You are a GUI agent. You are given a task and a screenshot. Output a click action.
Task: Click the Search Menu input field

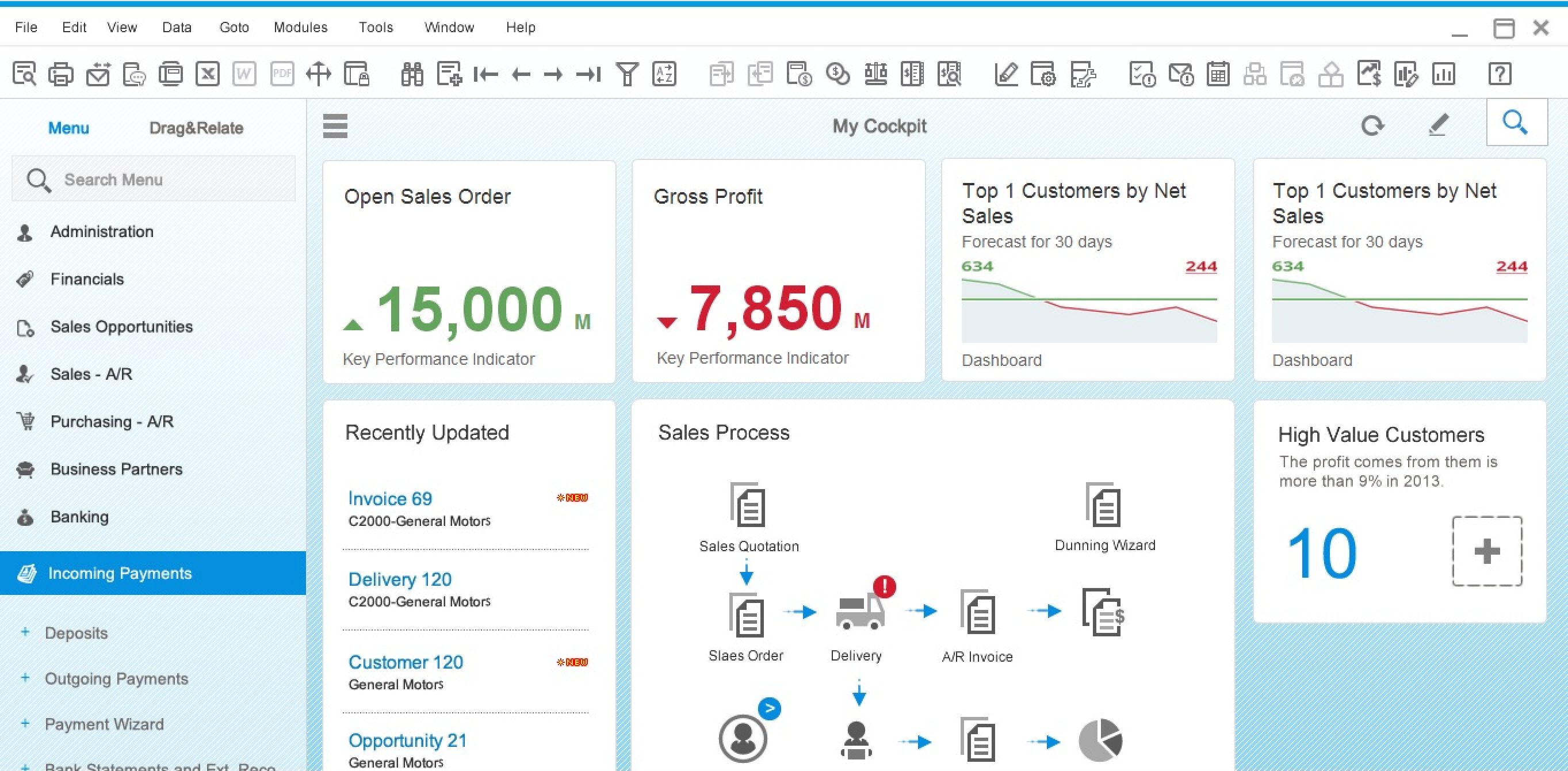click(x=154, y=179)
